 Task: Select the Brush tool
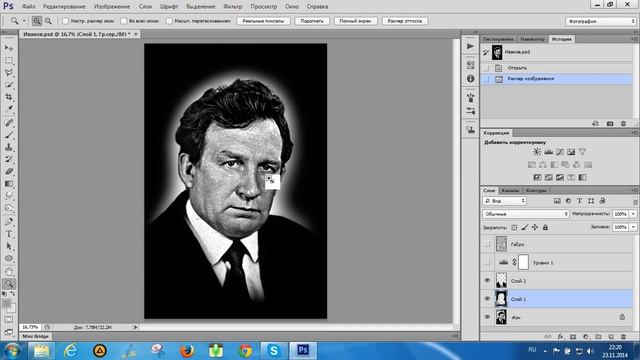click(9, 135)
